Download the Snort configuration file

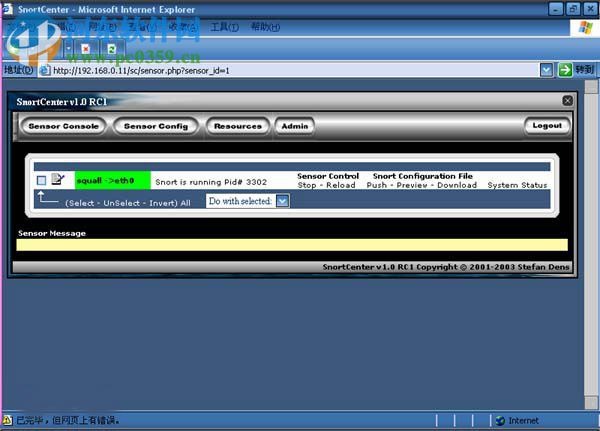[x=457, y=185]
